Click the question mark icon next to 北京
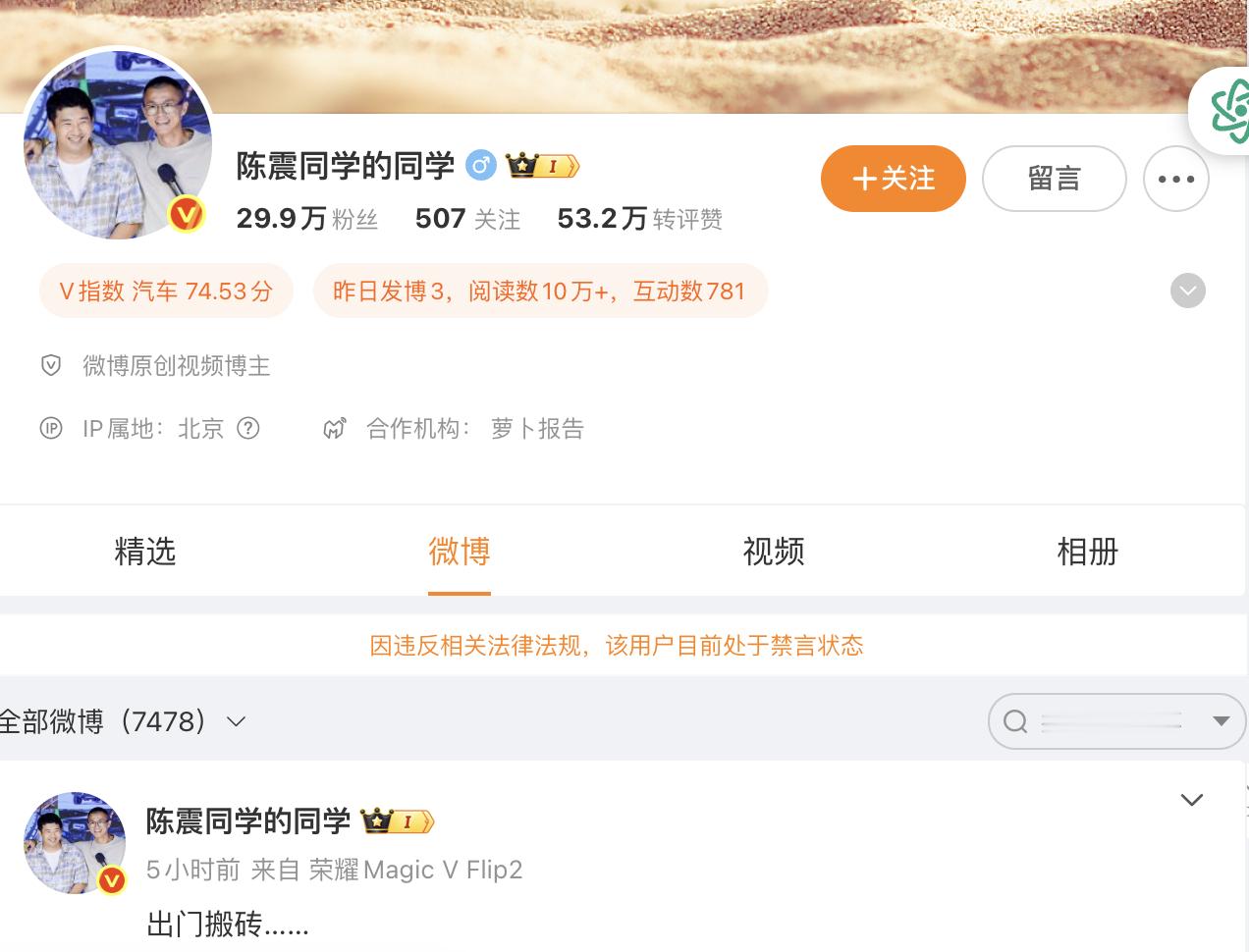1249x952 pixels. 248,428
